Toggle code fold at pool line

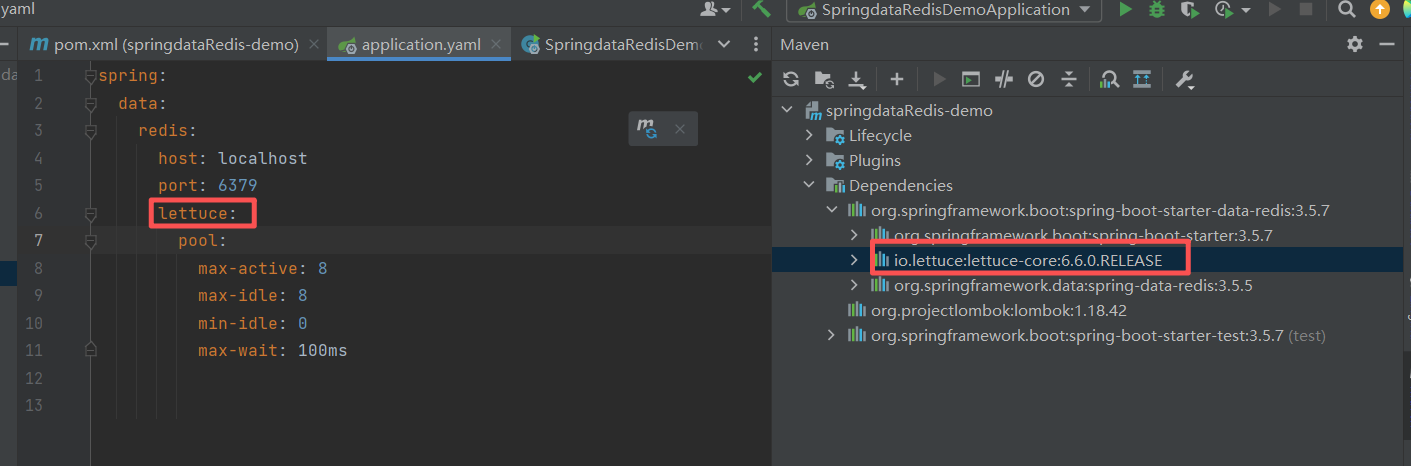[x=91, y=241]
